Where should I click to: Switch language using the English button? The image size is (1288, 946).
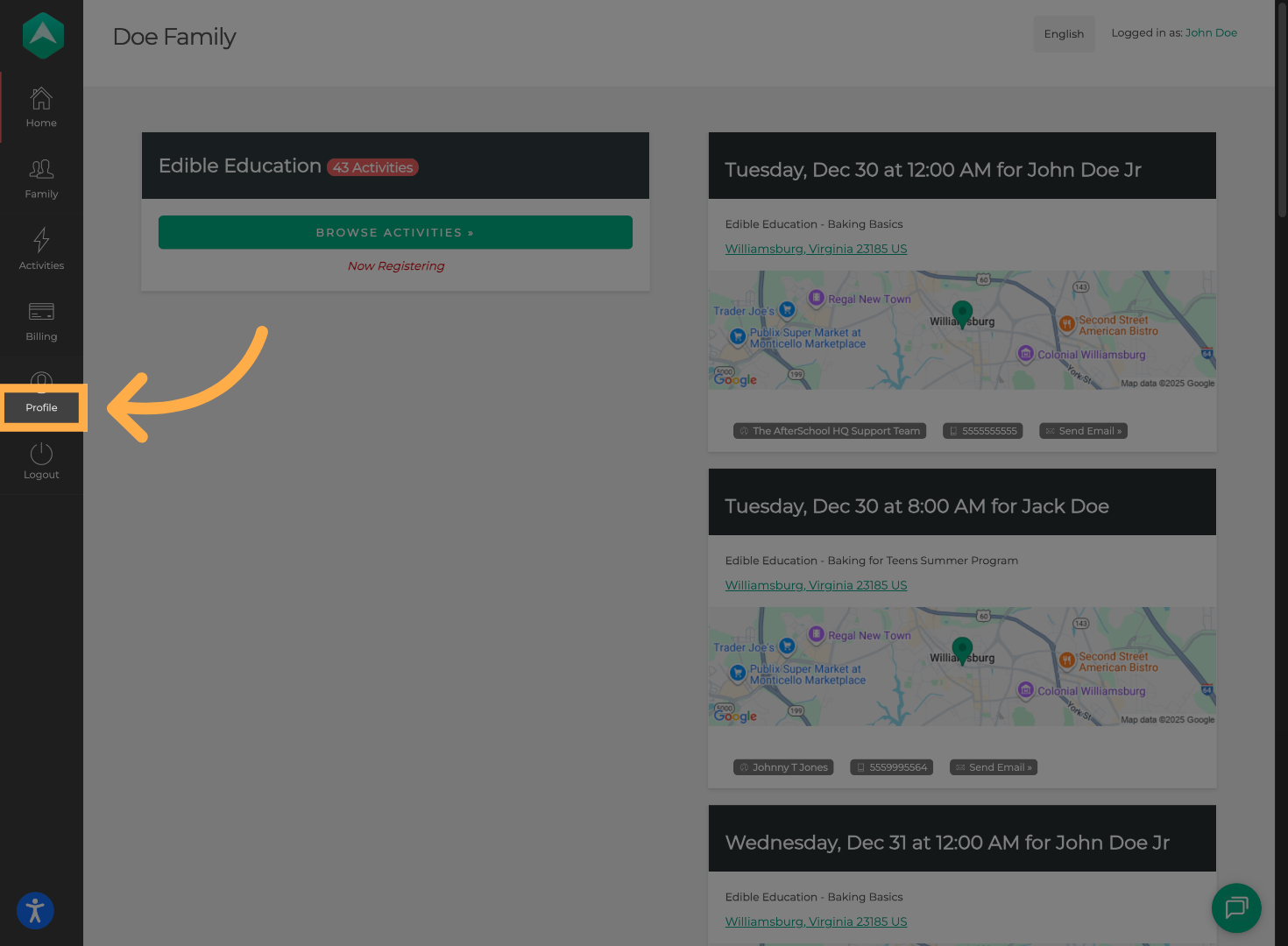coord(1064,33)
